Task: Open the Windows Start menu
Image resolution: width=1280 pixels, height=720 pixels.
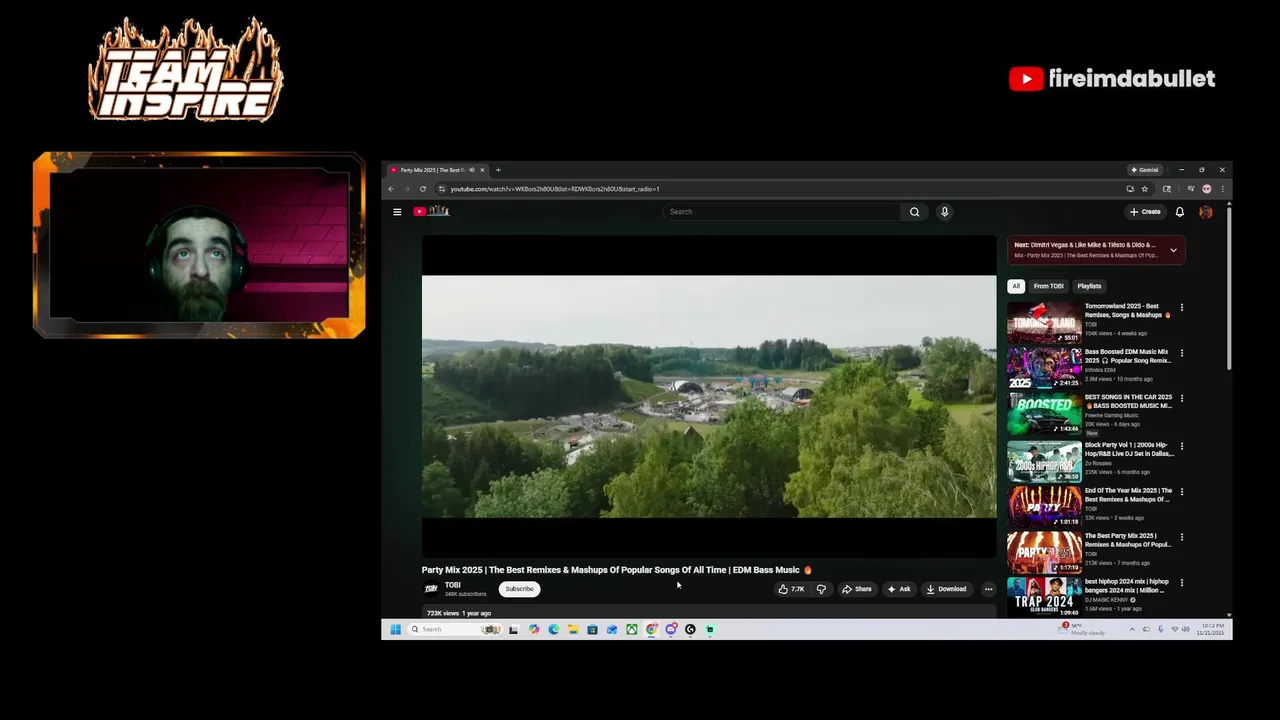Action: pyautogui.click(x=395, y=629)
